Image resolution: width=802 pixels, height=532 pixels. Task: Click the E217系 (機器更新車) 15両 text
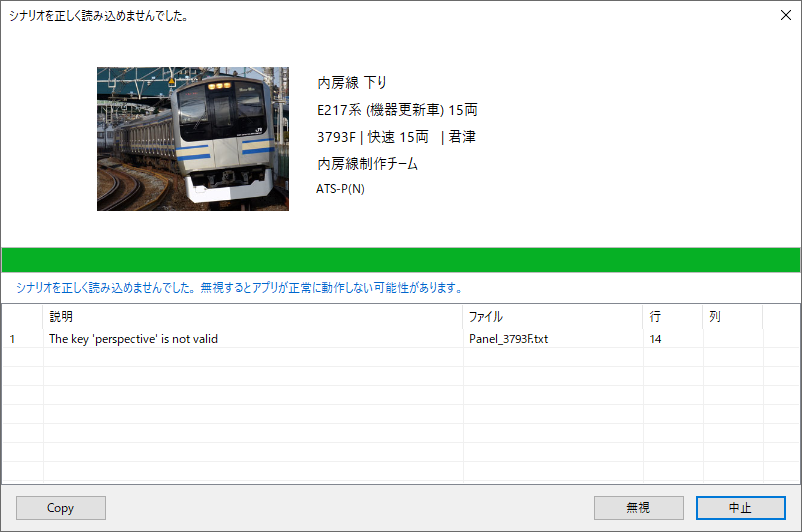(x=397, y=110)
